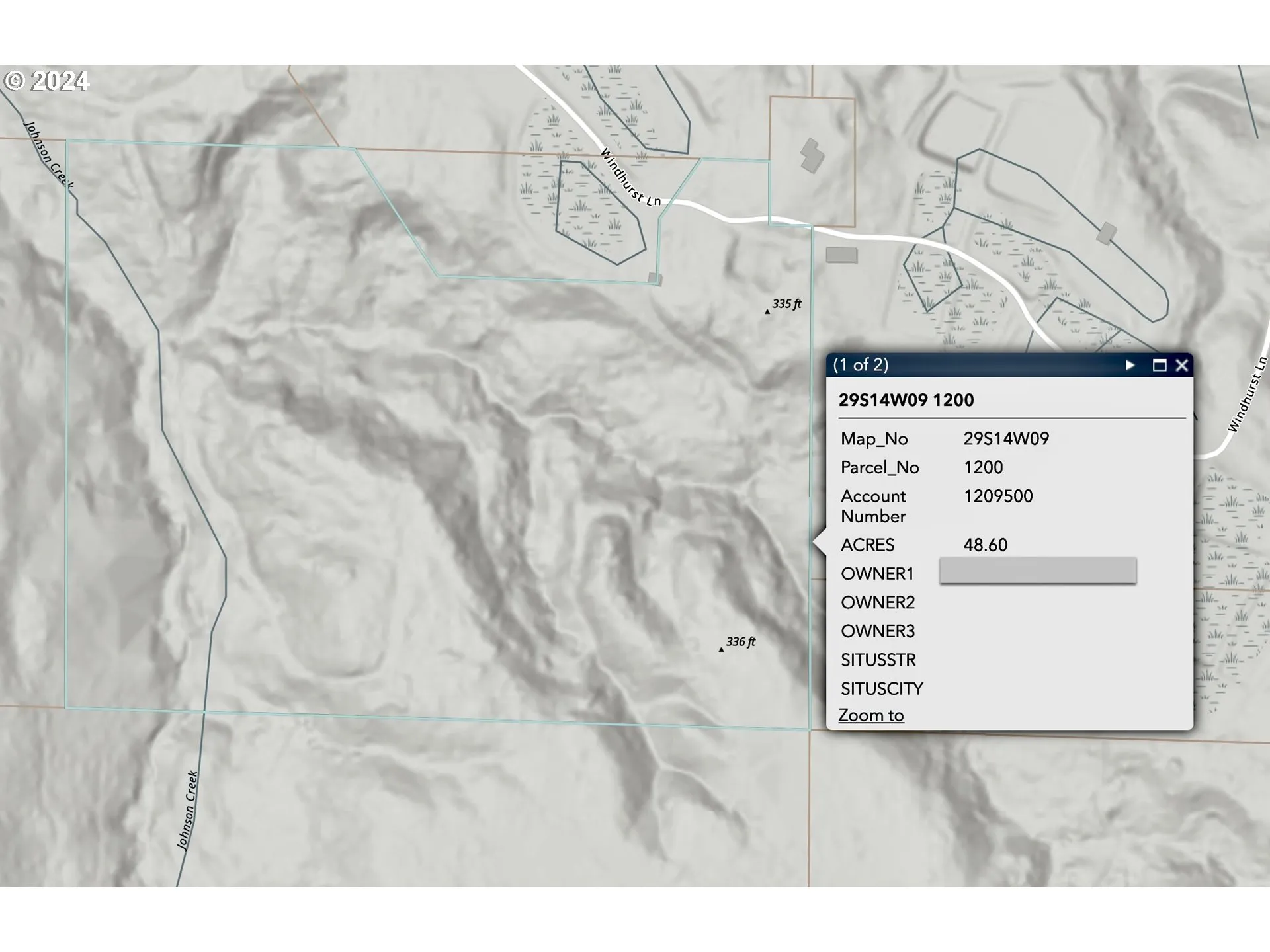Show next feature with popup arrow
Screen dimensions: 1270x952
coord(1130,365)
